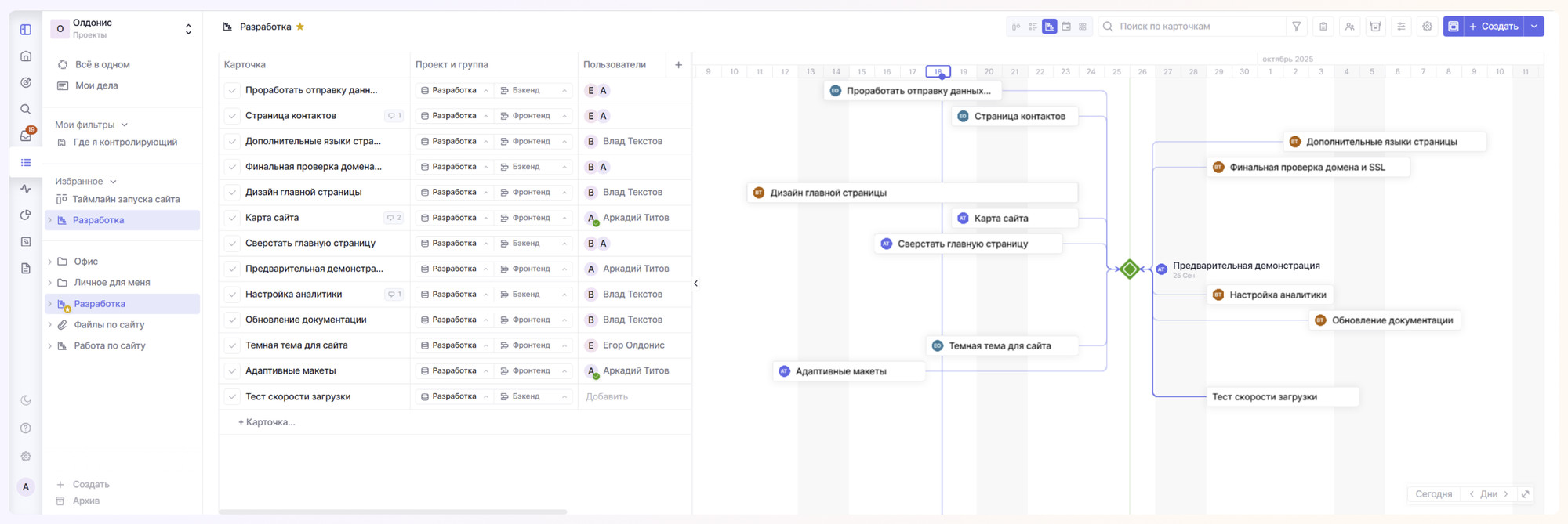Select 'Мои дела' in the sidebar
This screenshot has height=524, width=1568.
coord(96,85)
